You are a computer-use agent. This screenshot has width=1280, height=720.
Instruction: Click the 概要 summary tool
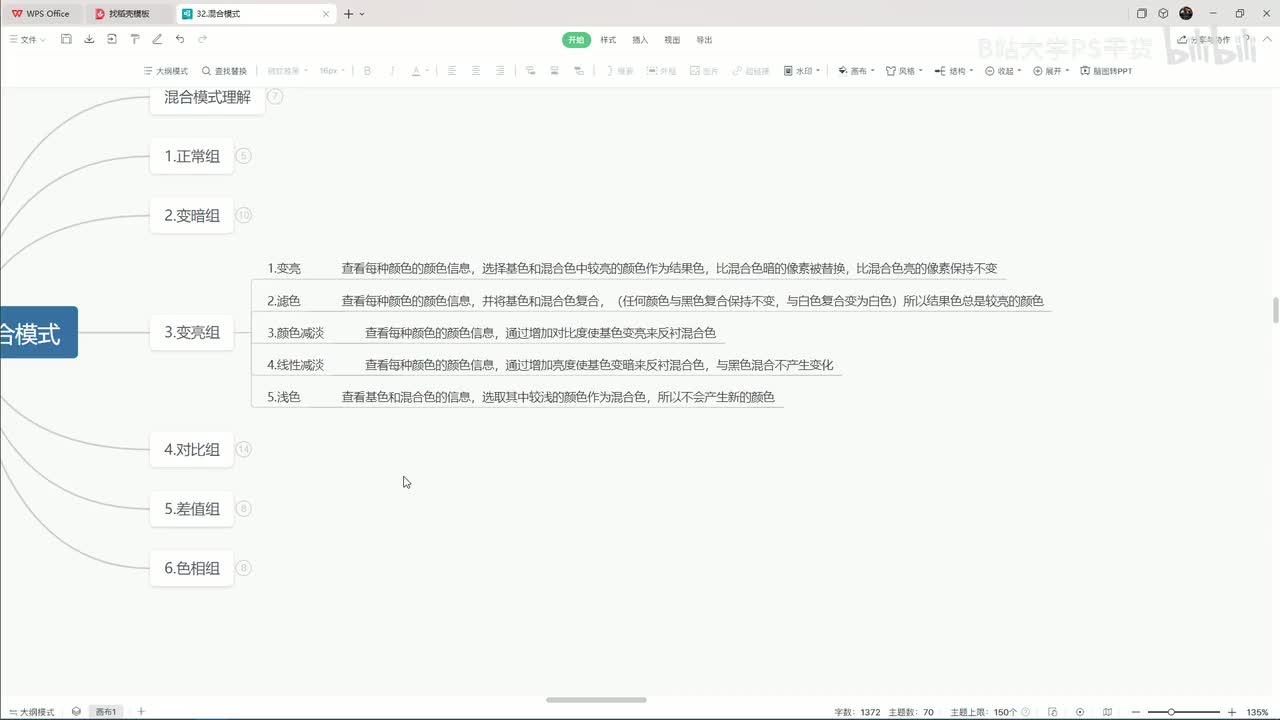[x=619, y=71]
